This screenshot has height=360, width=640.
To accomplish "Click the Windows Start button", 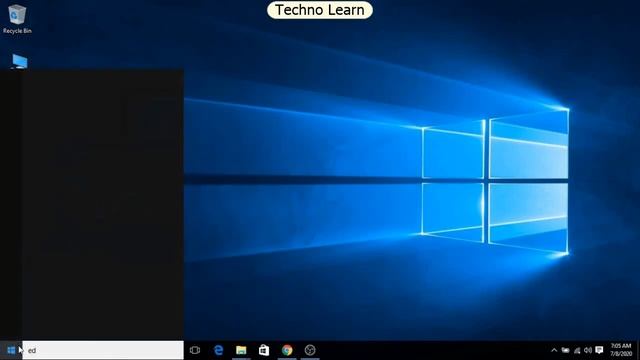I will point(11,350).
